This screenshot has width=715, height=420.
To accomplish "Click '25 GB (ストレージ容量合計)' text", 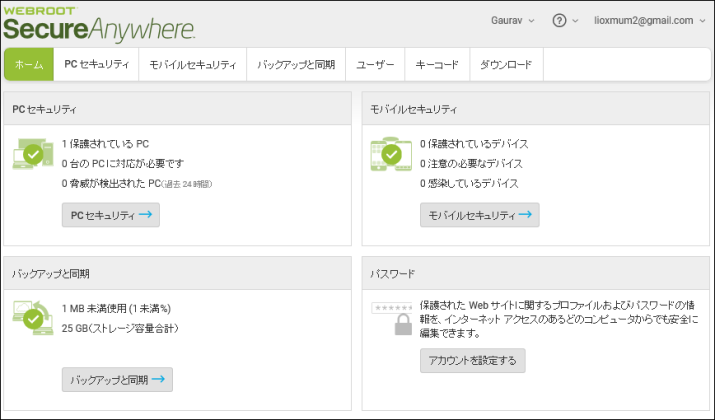I will pos(120,328).
